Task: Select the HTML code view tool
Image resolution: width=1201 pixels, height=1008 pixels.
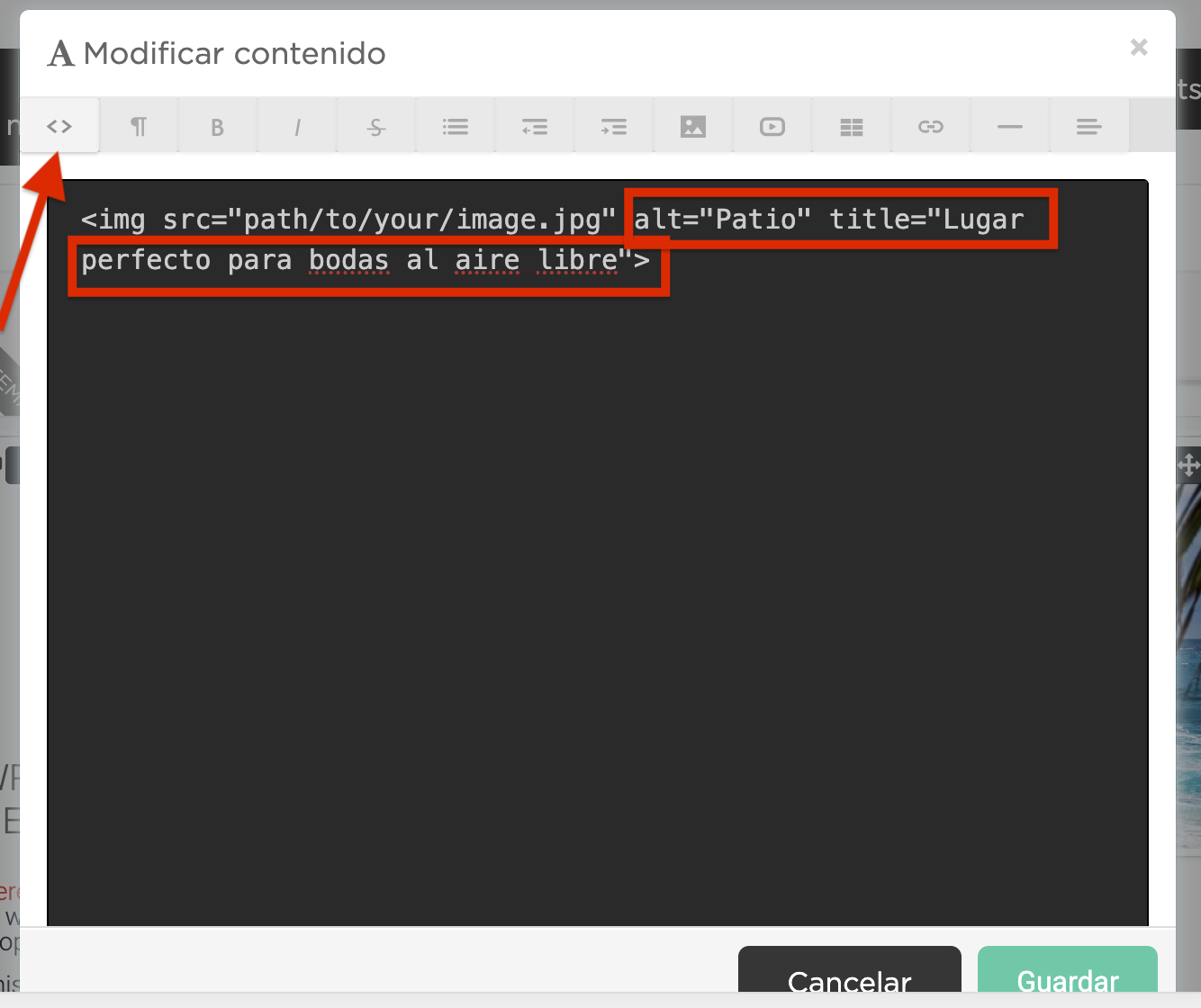Action: (x=59, y=125)
